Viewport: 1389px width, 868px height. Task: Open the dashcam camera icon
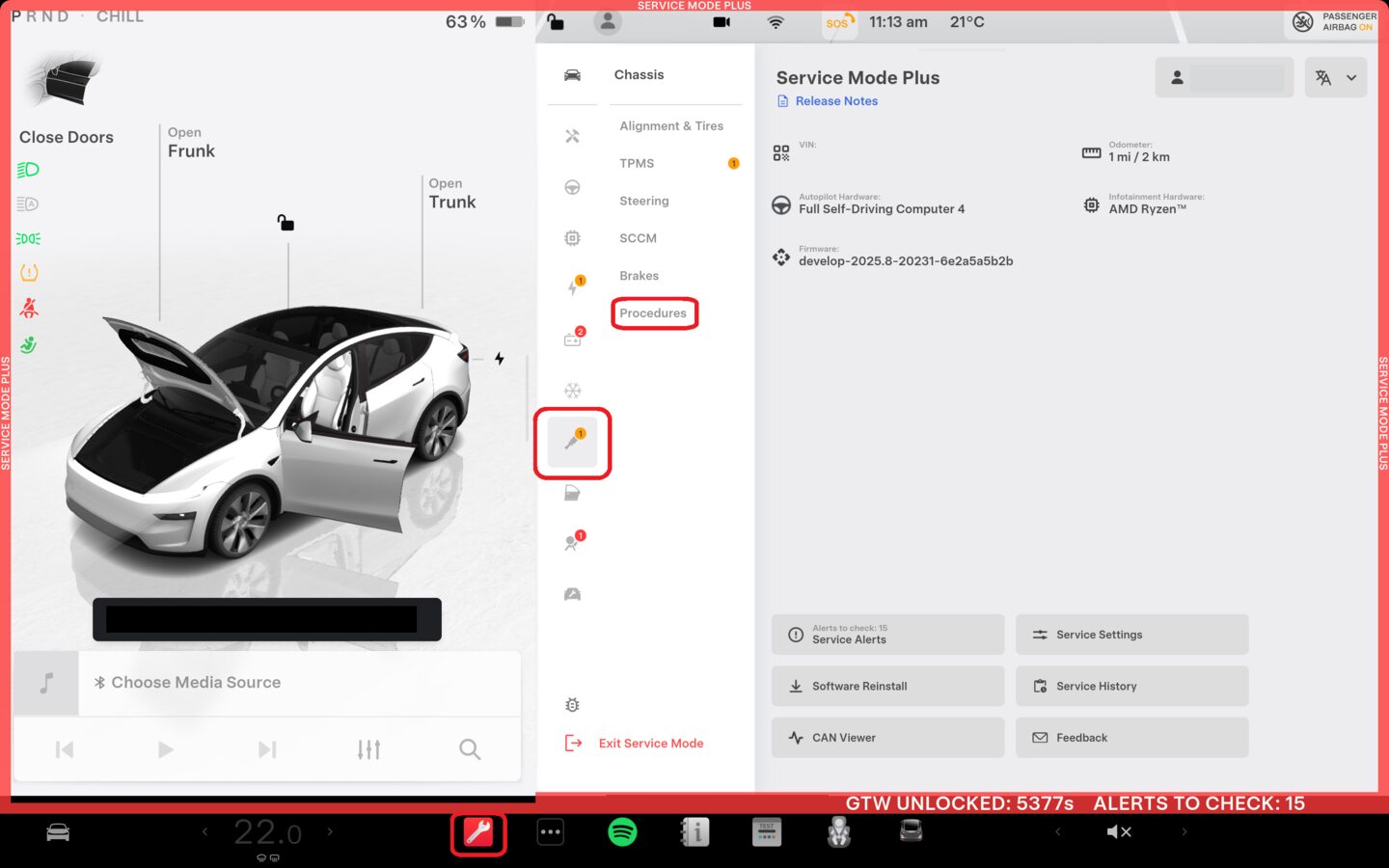point(721,22)
